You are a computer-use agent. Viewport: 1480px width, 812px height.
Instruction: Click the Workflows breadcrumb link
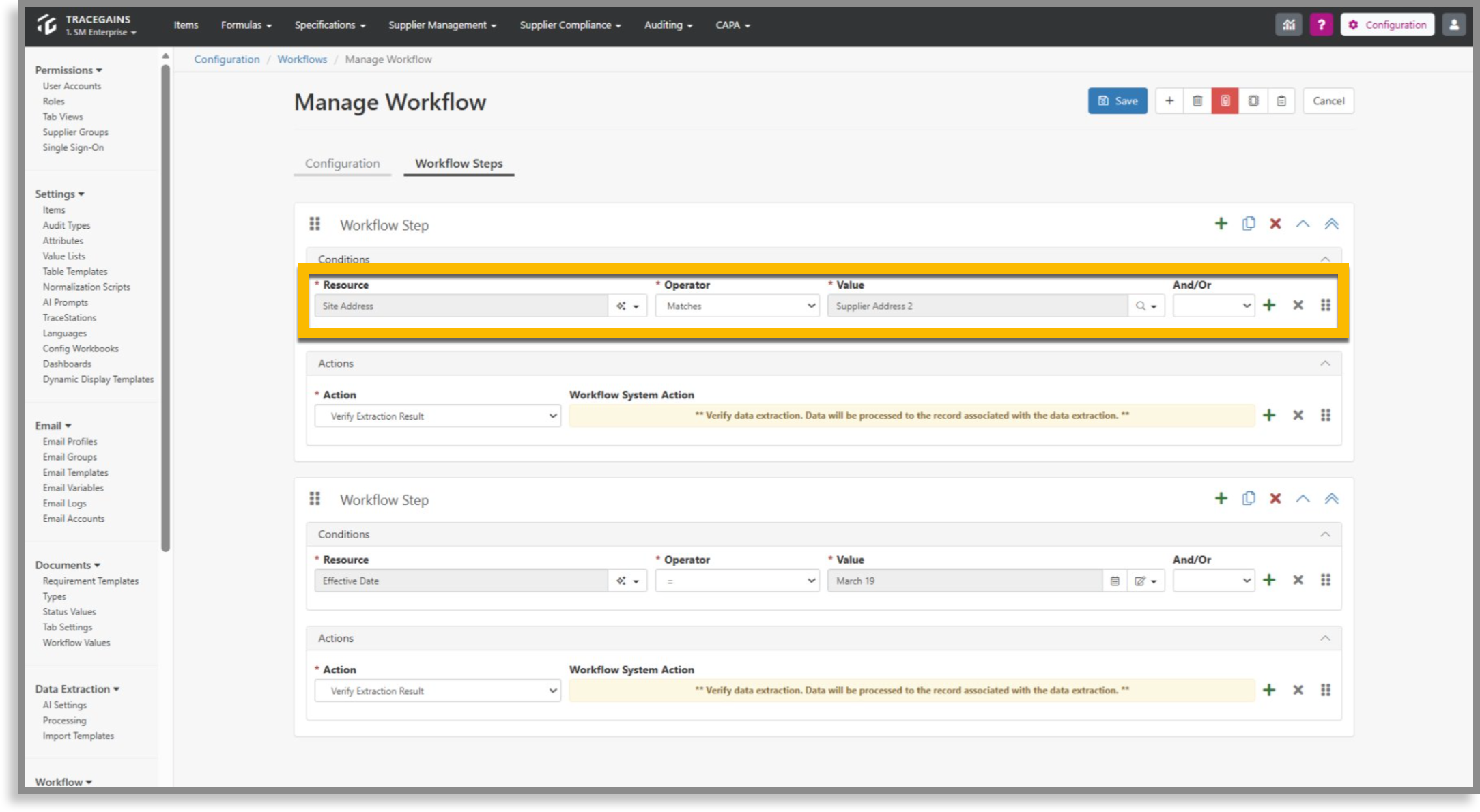coord(302,59)
